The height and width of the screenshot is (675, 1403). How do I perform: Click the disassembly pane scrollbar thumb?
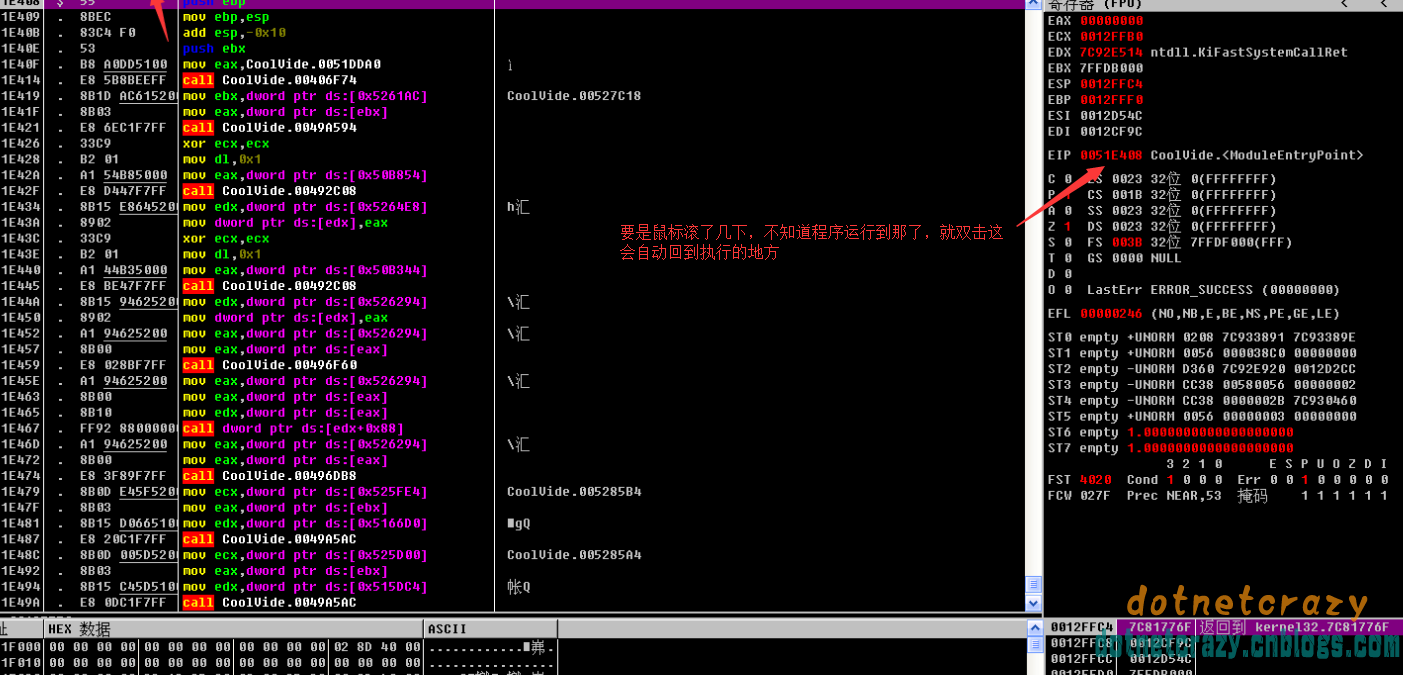(1035, 585)
